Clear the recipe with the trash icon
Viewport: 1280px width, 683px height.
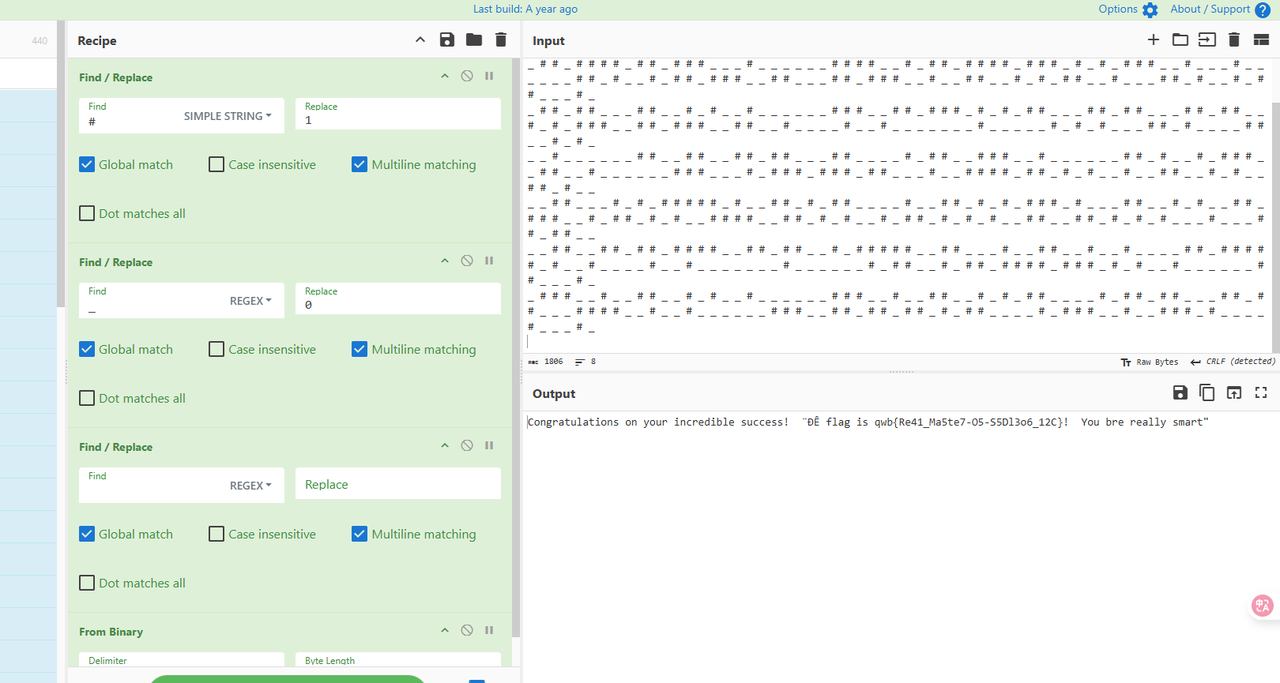click(501, 40)
